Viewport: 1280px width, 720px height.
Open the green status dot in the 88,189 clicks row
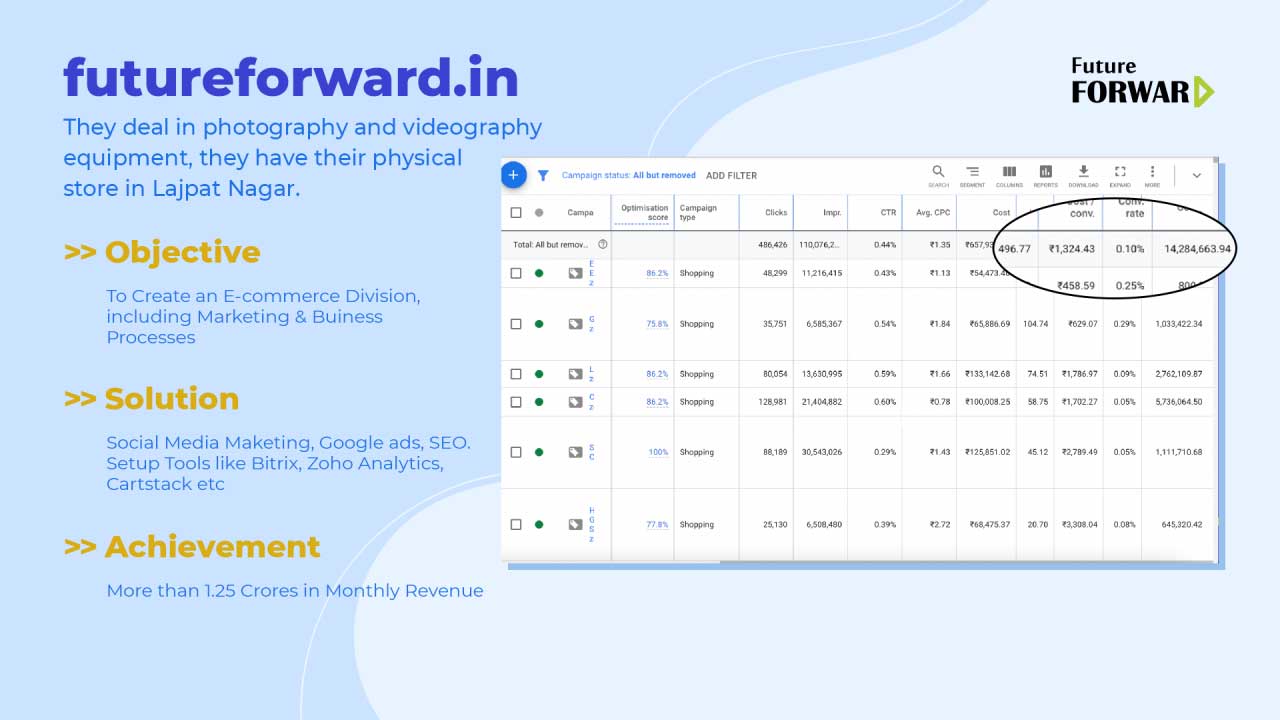(539, 452)
